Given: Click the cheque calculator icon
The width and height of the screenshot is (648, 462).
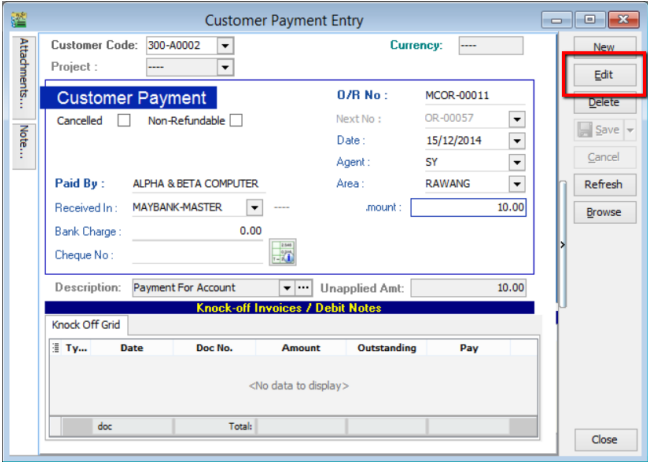Looking at the screenshot, I should (x=281, y=253).
